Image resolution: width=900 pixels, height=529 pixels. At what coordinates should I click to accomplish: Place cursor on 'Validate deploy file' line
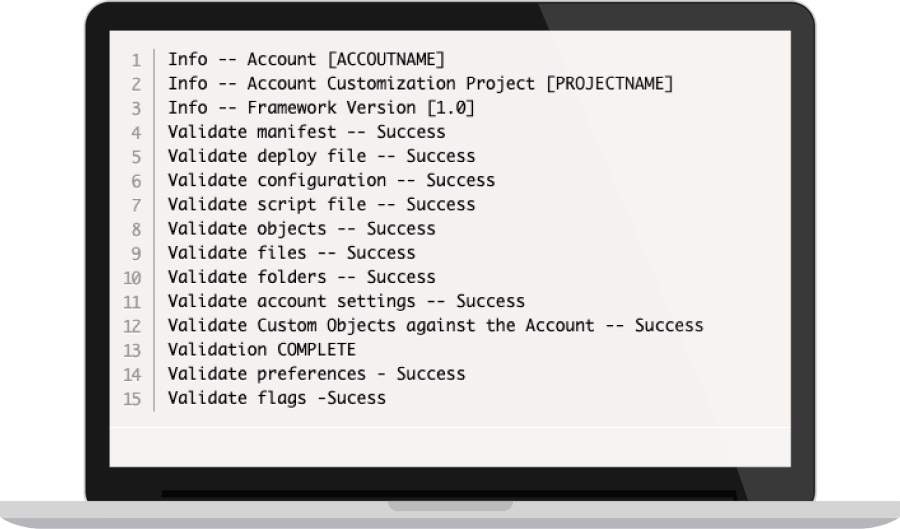pyautogui.click(x=321, y=156)
